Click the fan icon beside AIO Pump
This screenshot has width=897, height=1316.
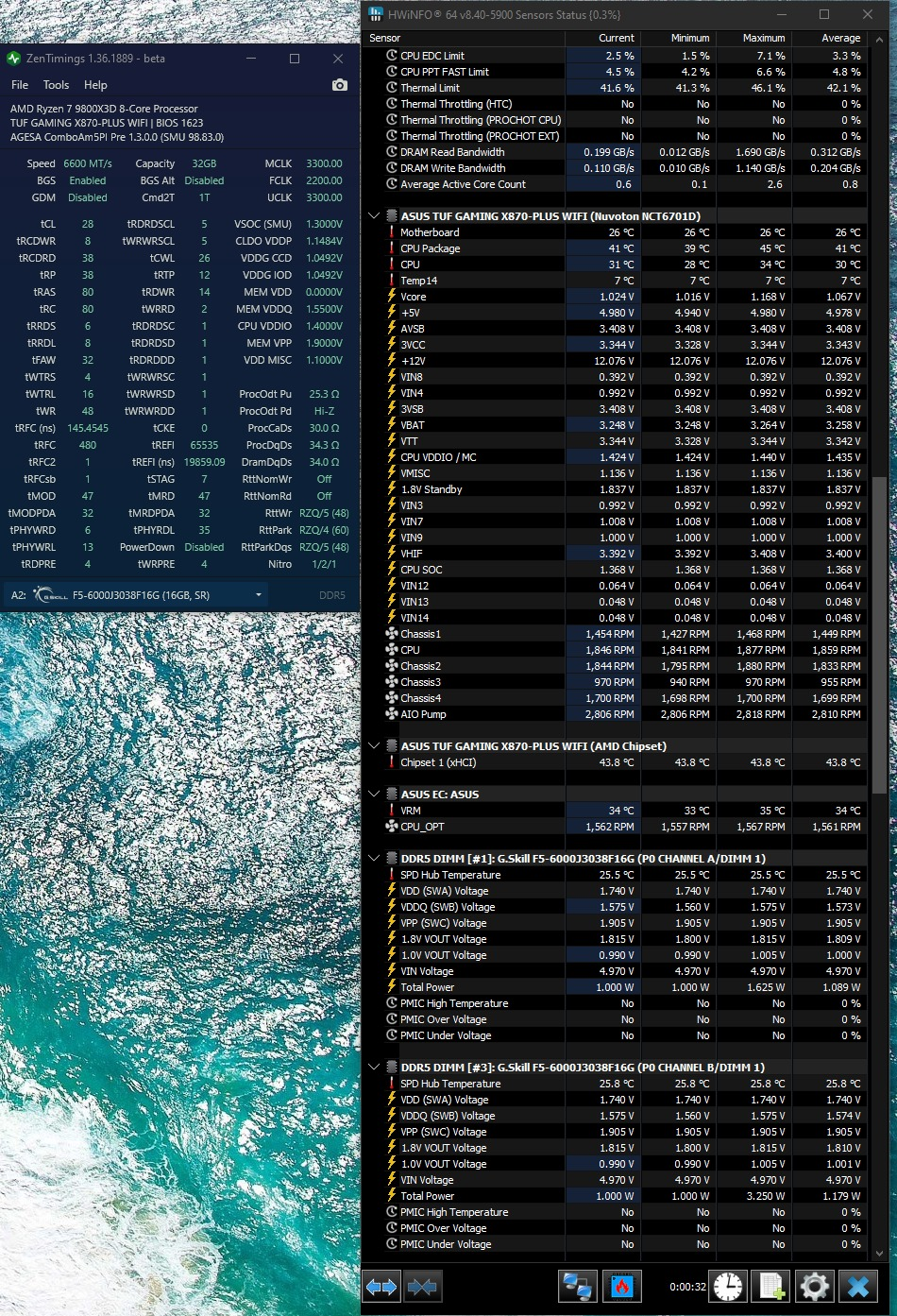pos(392,714)
